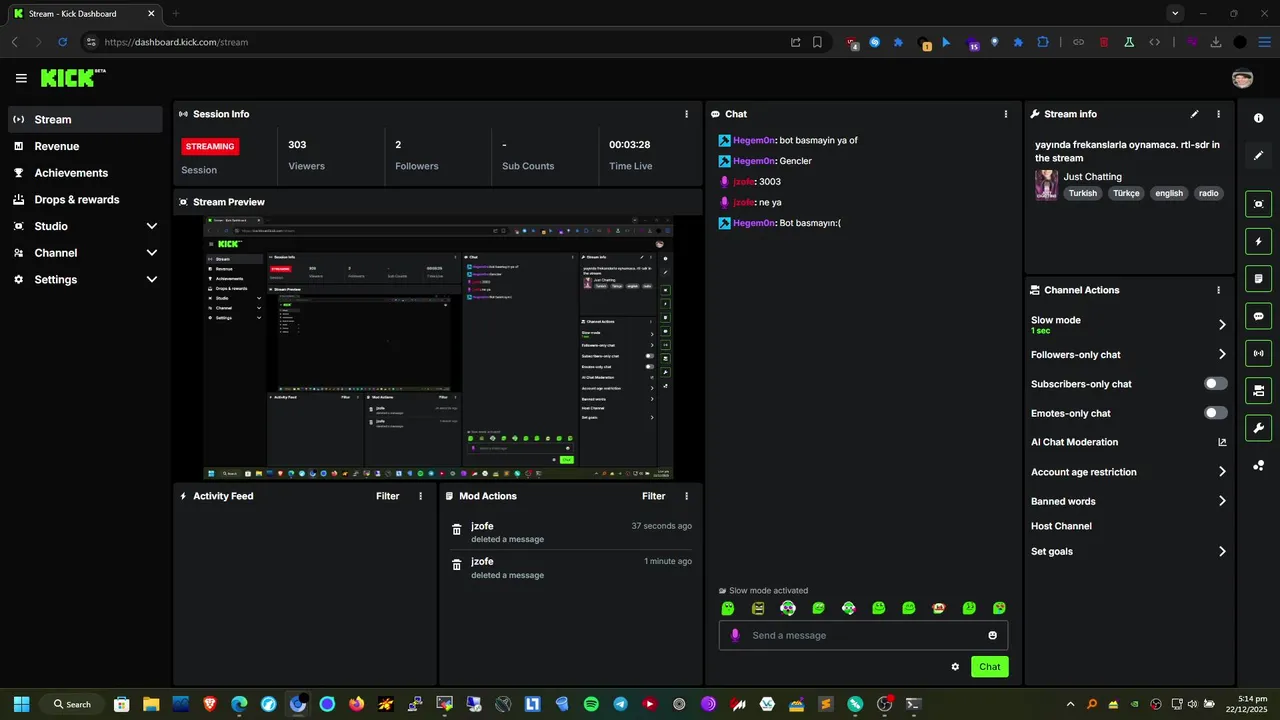Click the Stream Preview video thumbnail
This screenshot has height=720, width=1280.
click(x=438, y=348)
